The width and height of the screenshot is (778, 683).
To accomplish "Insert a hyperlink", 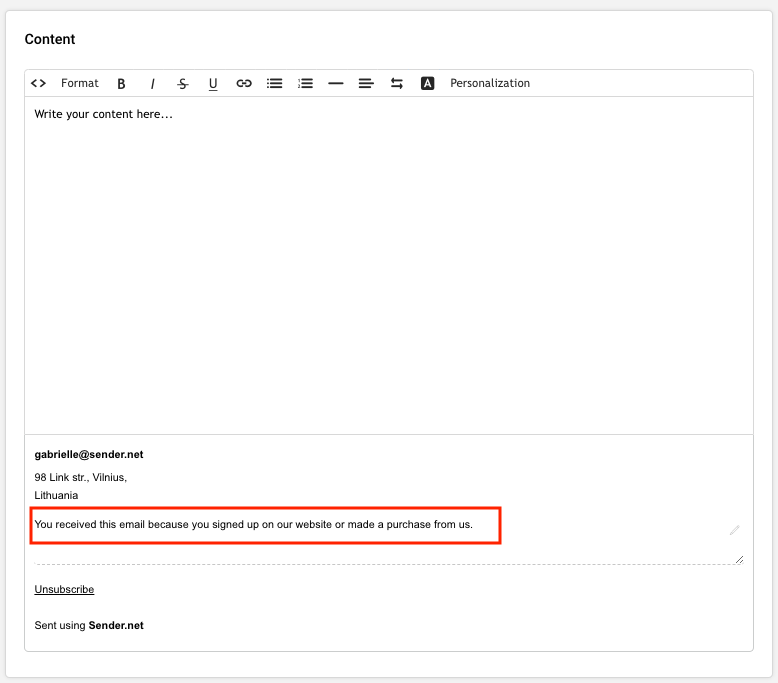I will 244,84.
